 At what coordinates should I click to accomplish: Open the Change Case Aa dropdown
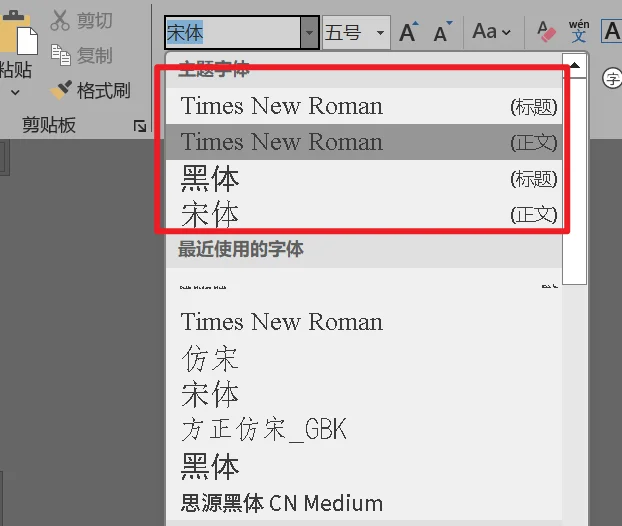pyautogui.click(x=491, y=32)
